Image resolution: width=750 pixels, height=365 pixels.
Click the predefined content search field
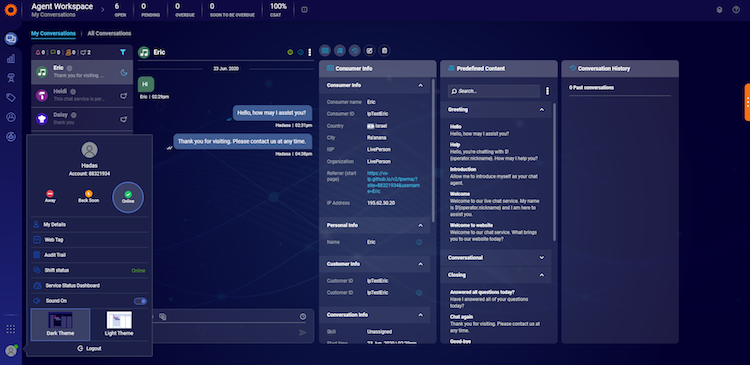point(494,91)
